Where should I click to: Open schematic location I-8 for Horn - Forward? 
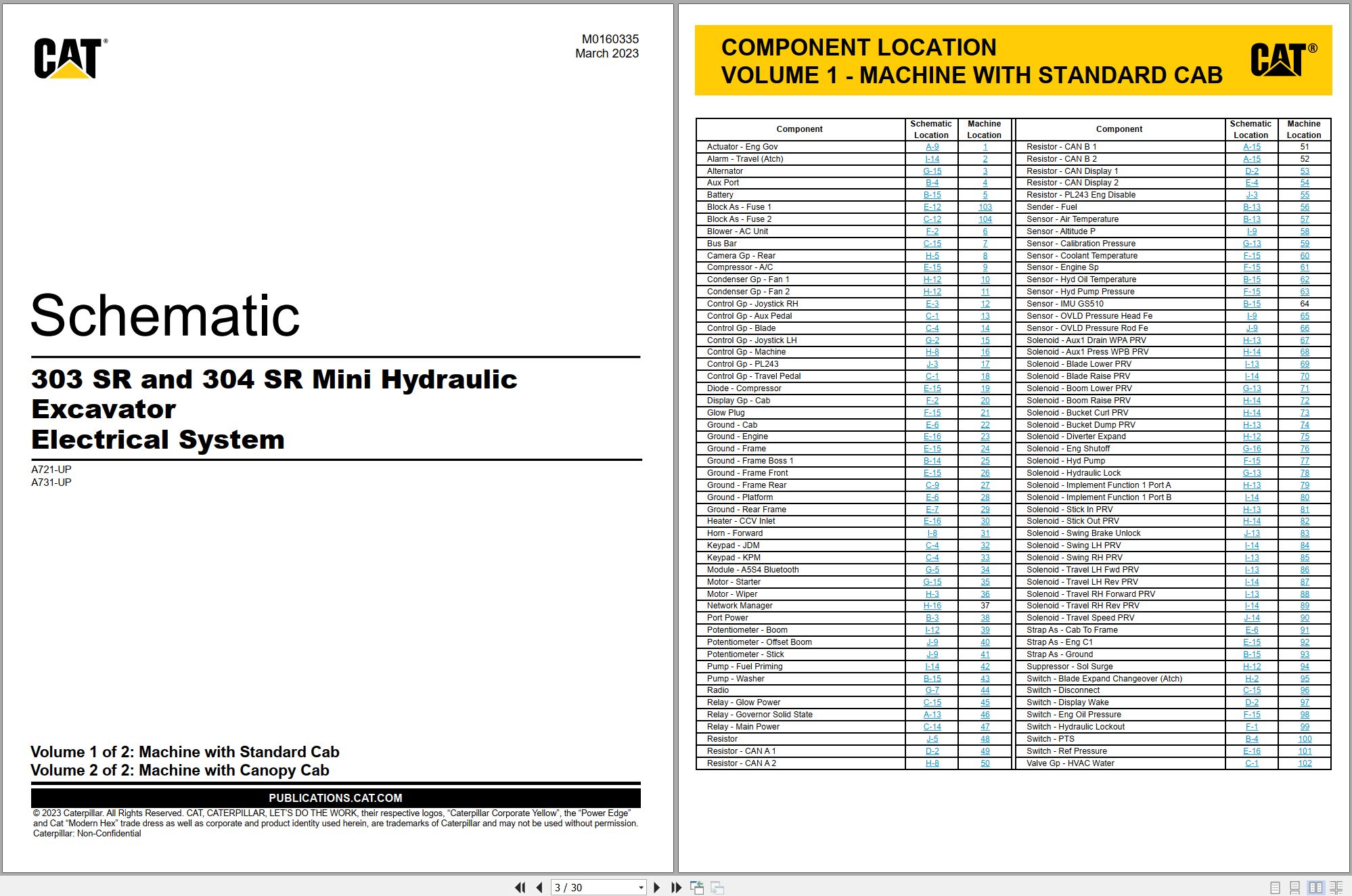click(932, 533)
